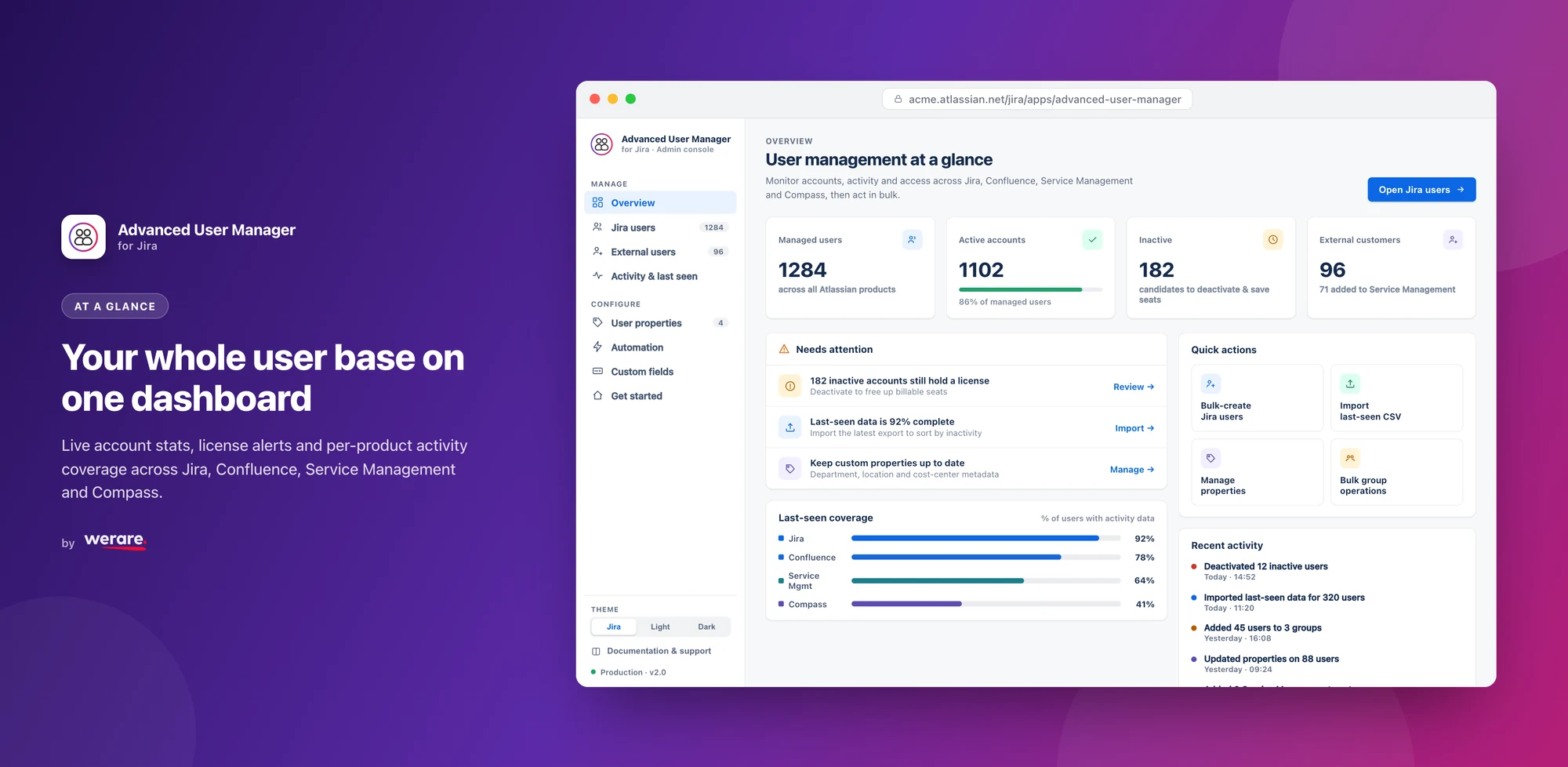Viewport: 1568px width, 767px height.
Task: Click the 1284 badge next to Jira users
Action: pos(713,227)
